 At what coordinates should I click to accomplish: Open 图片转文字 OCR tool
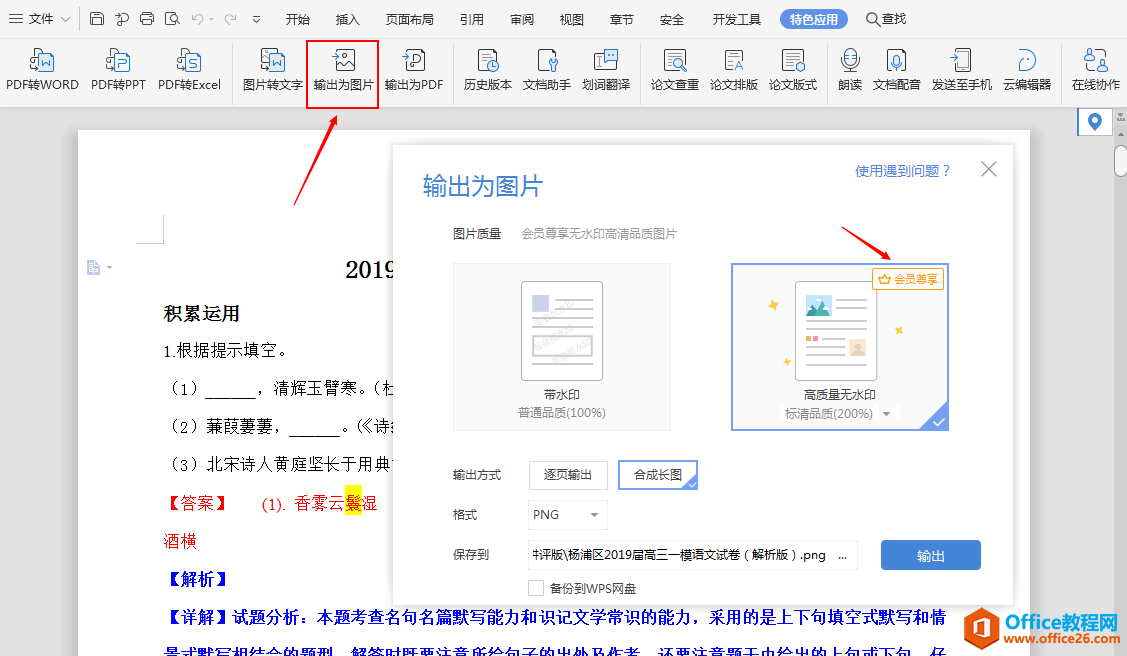coord(272,70)
